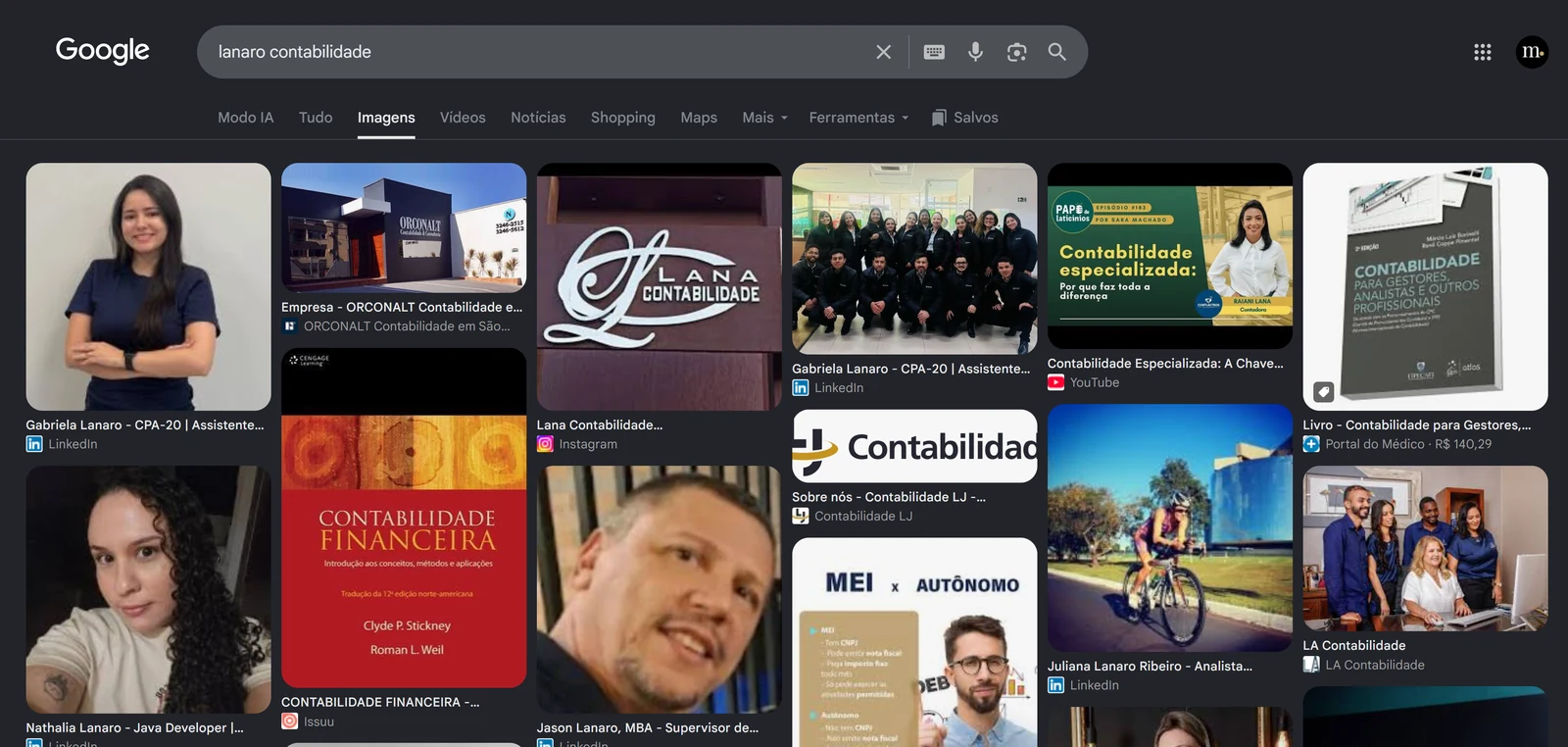The height and width of the screenshot is (747, 1568).
Task: Select the Imagens tab
Action: click(x=386, y=118)
